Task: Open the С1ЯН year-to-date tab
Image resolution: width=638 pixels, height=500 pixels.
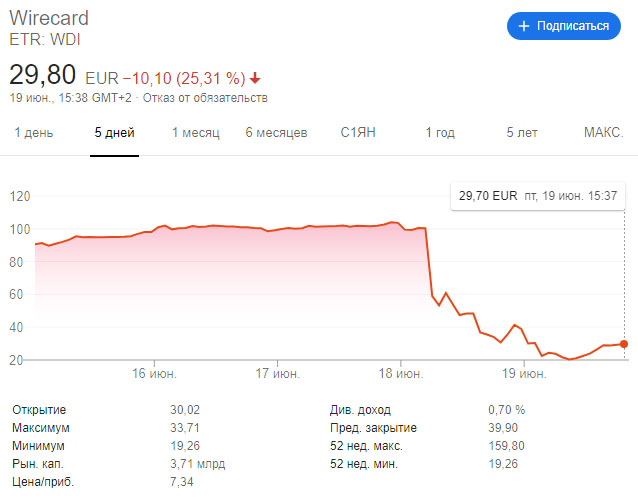Action: (358, 133)
